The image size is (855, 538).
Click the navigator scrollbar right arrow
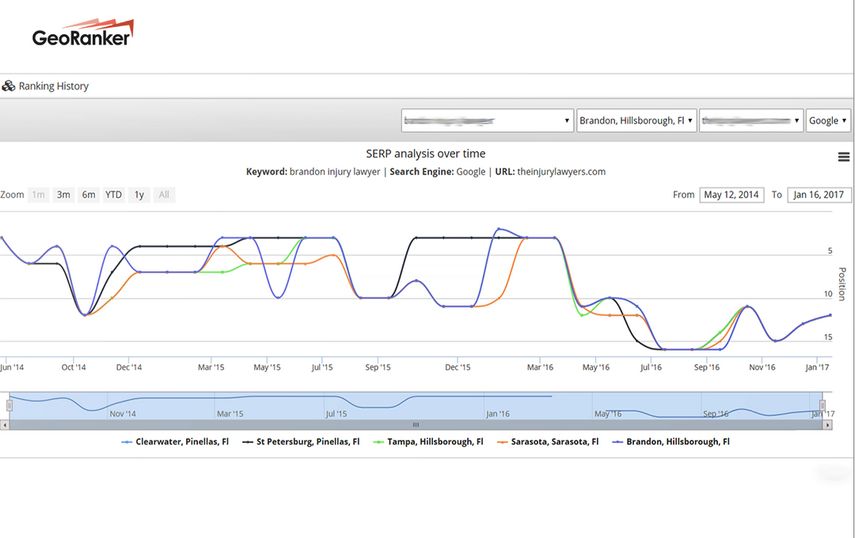(827, 425)
